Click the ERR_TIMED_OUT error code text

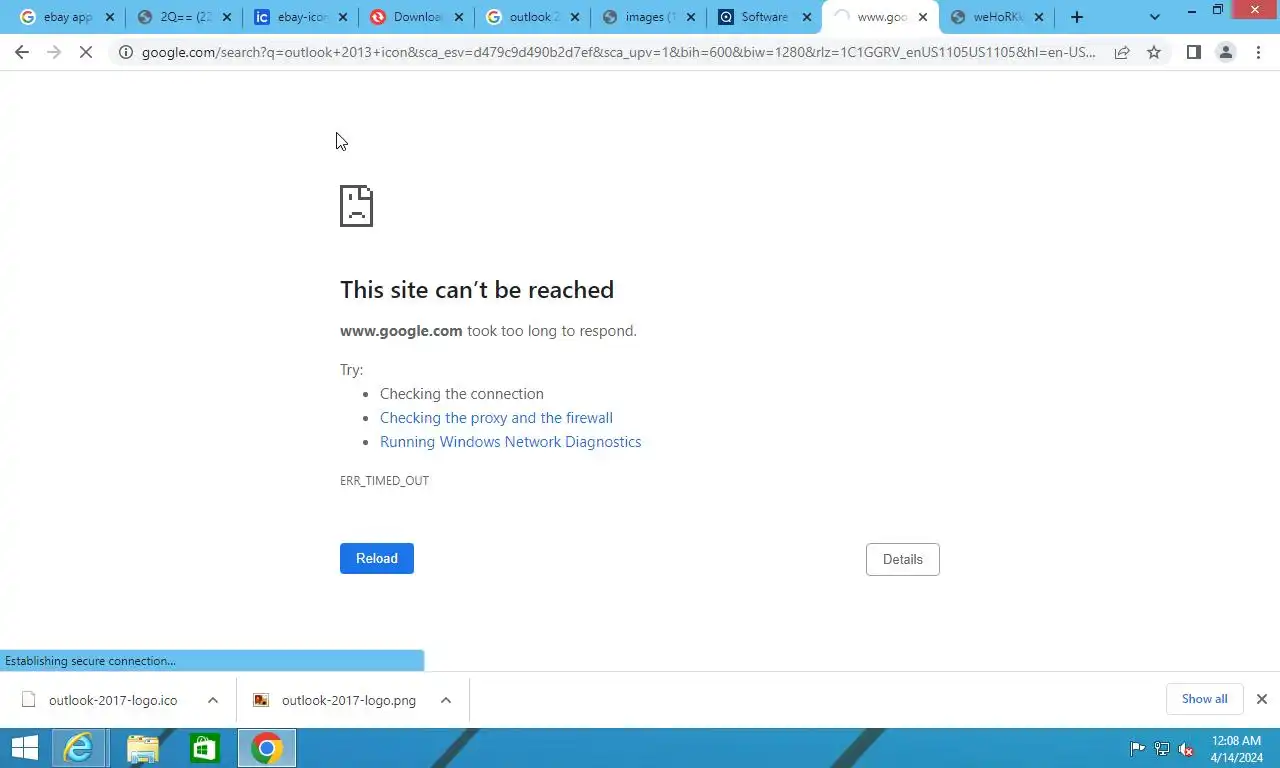pyautogui.click(x=384, y=481)
